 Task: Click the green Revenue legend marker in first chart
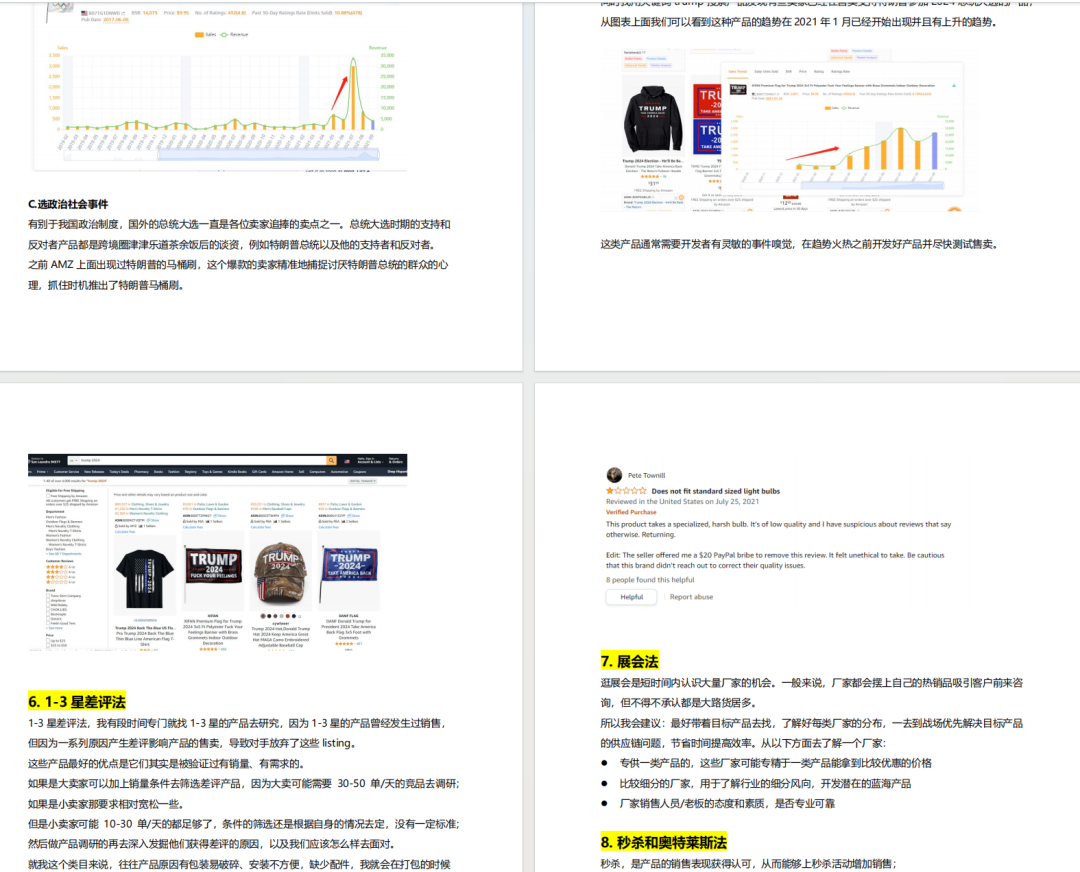point(223,34)
